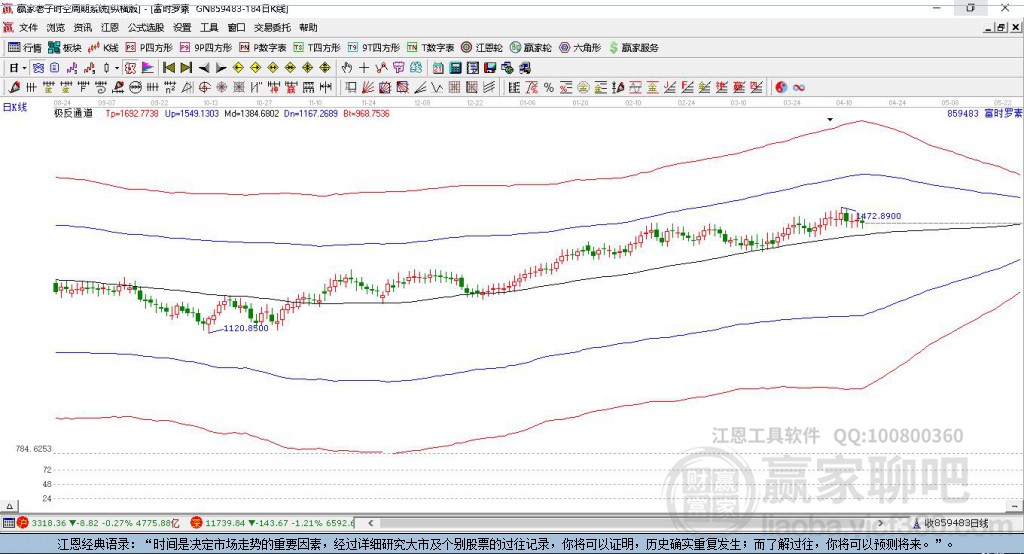This screenshot has height=554, width=1024.
Task: Click Shanghai index 3318.36 status entry
Action: coord(98,523)
